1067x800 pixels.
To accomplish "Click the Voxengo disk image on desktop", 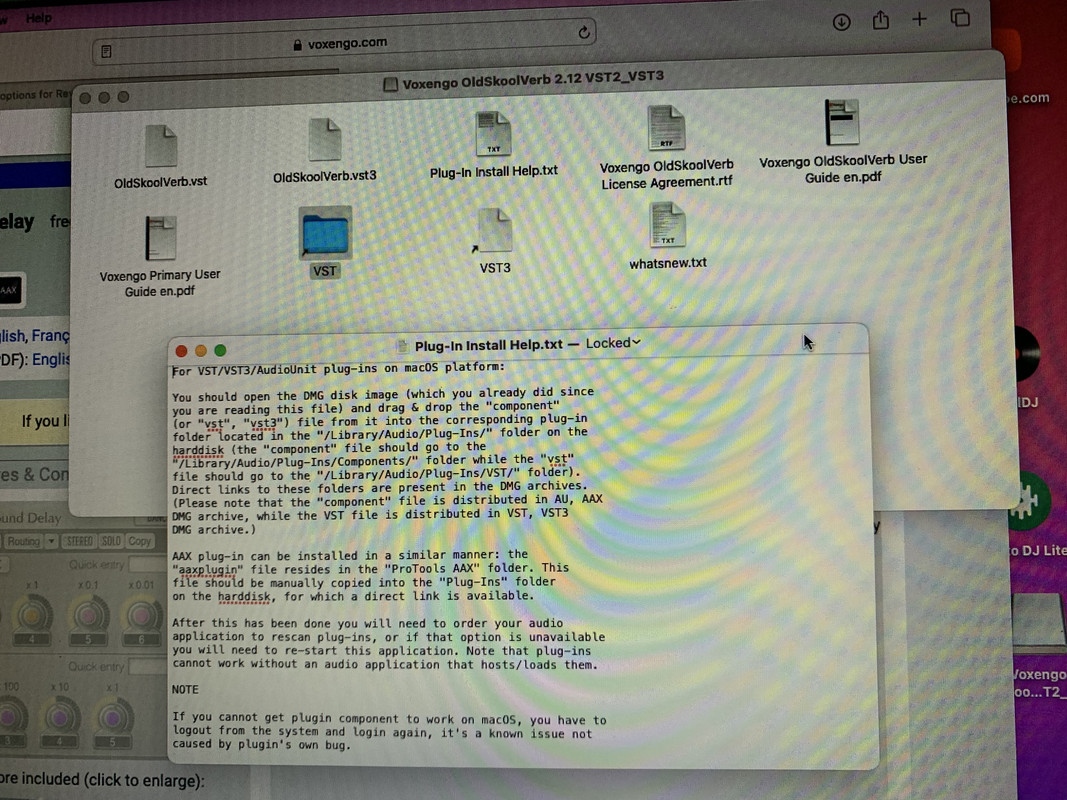I will coord(1039,620).
